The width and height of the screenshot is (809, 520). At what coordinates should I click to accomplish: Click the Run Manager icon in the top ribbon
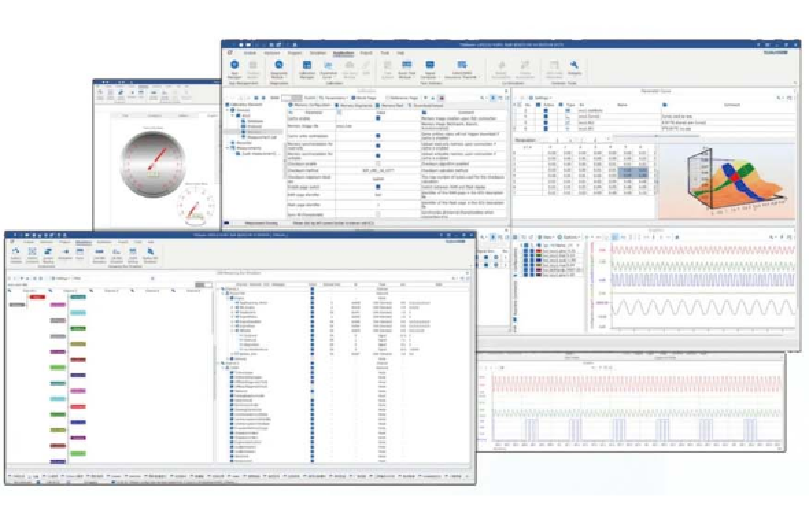click(x=235, y=66)
